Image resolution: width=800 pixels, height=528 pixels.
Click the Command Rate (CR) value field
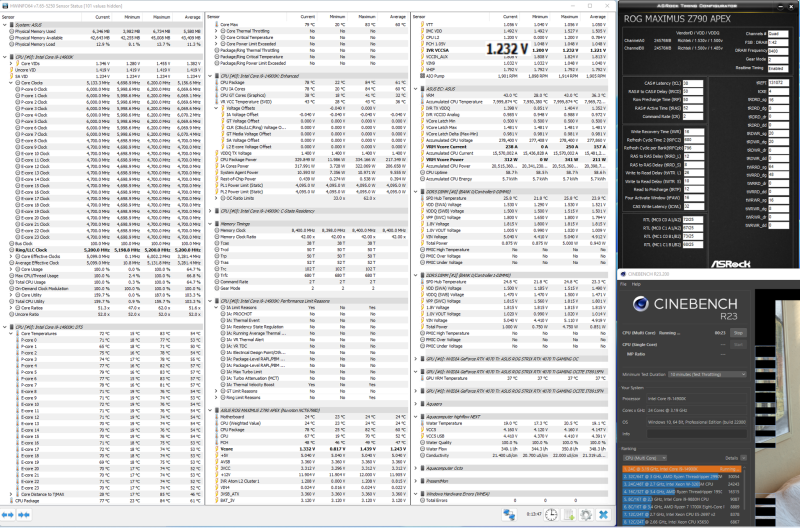pyautogui.click(x=692, y=116)
